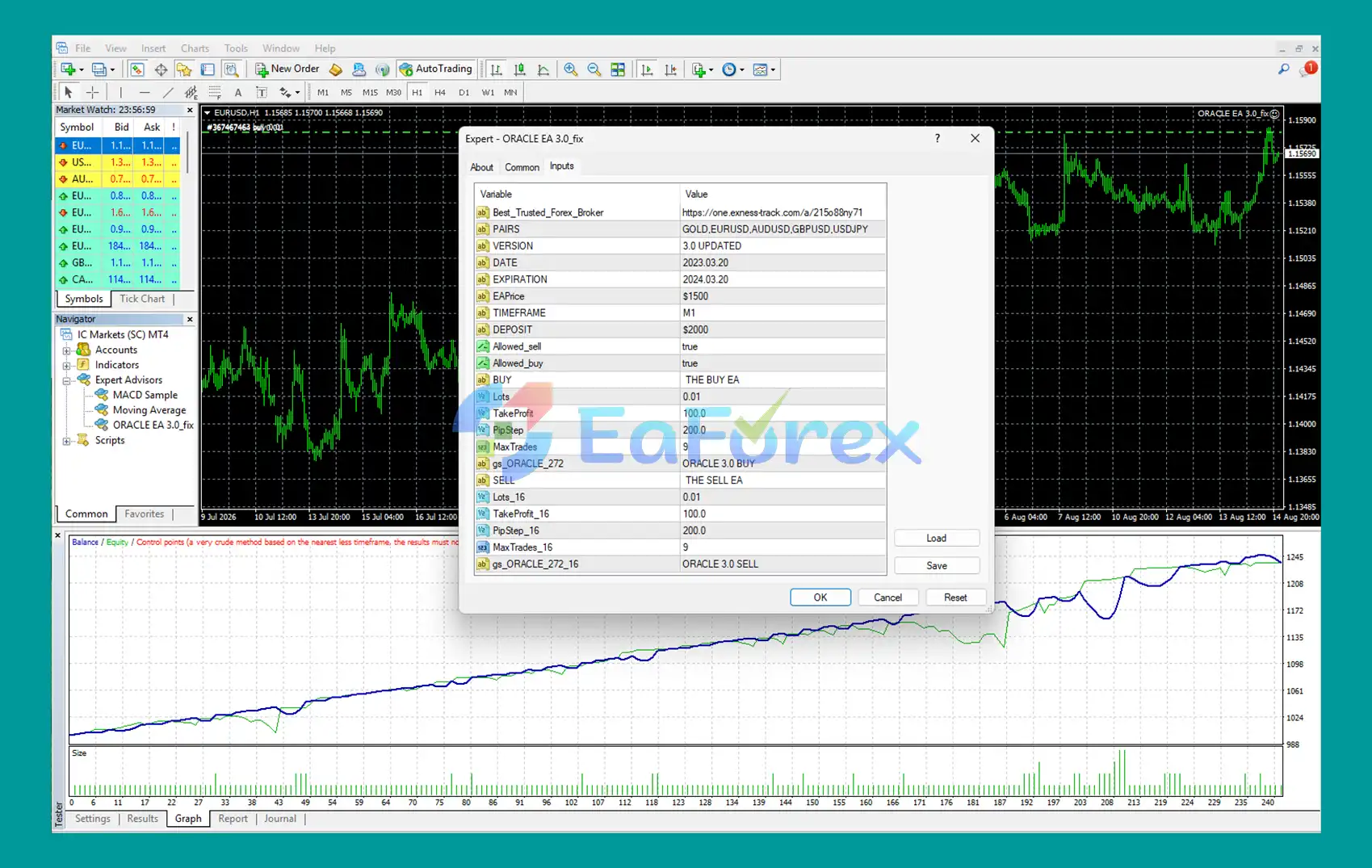Toggle the Terminal window icon
The image size is (1372, 868).
coord(208,69)
